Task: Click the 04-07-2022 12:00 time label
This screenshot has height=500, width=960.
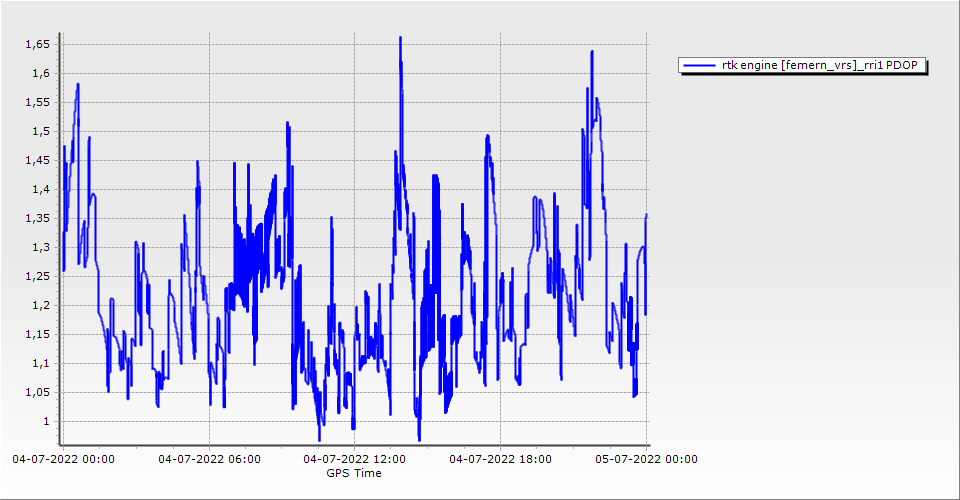Action: point(355,459)
